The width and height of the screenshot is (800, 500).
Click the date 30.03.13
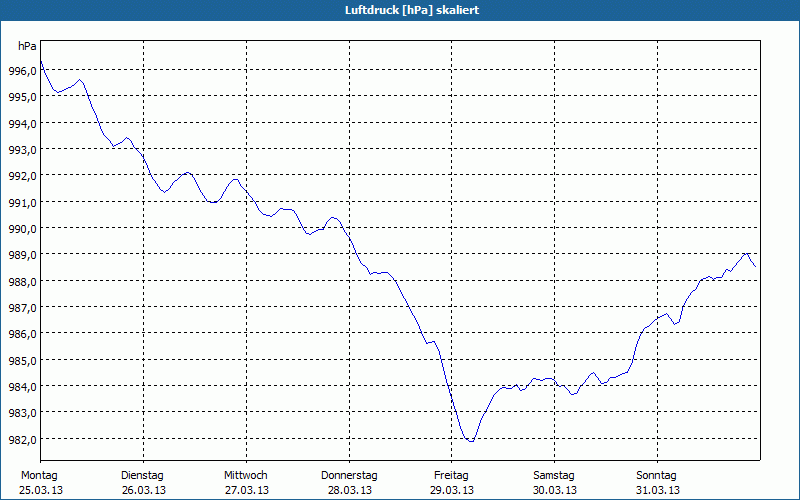(555, 490)
